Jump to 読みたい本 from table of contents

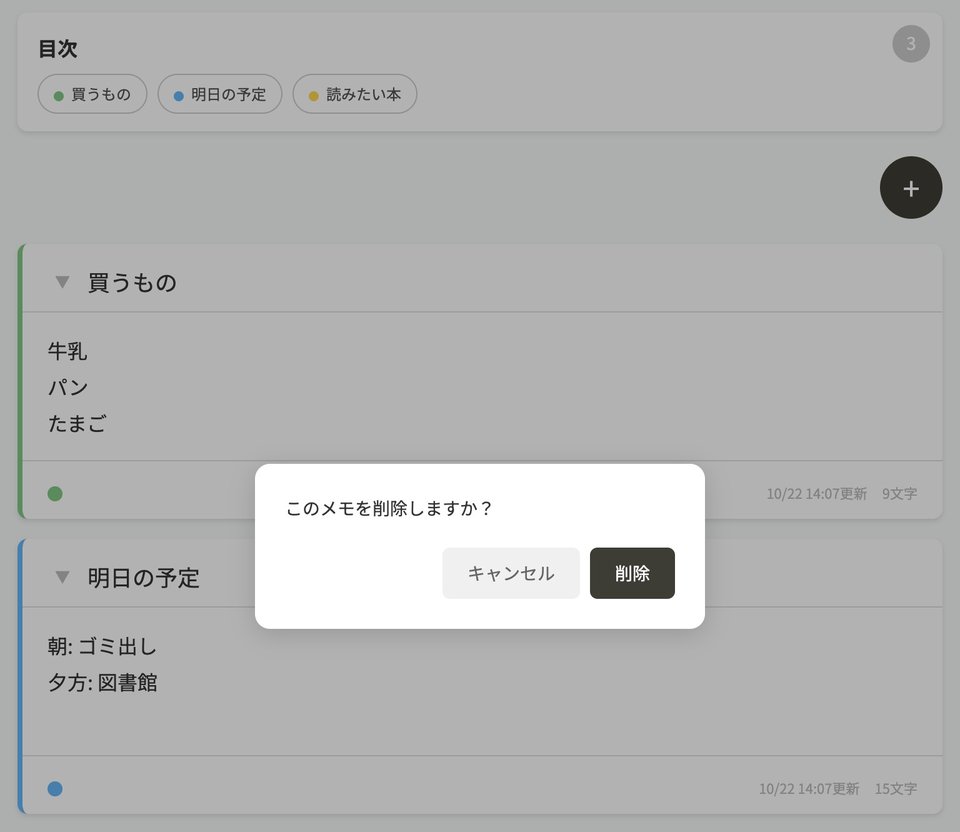pyautogui.click(x=354, y=94)
